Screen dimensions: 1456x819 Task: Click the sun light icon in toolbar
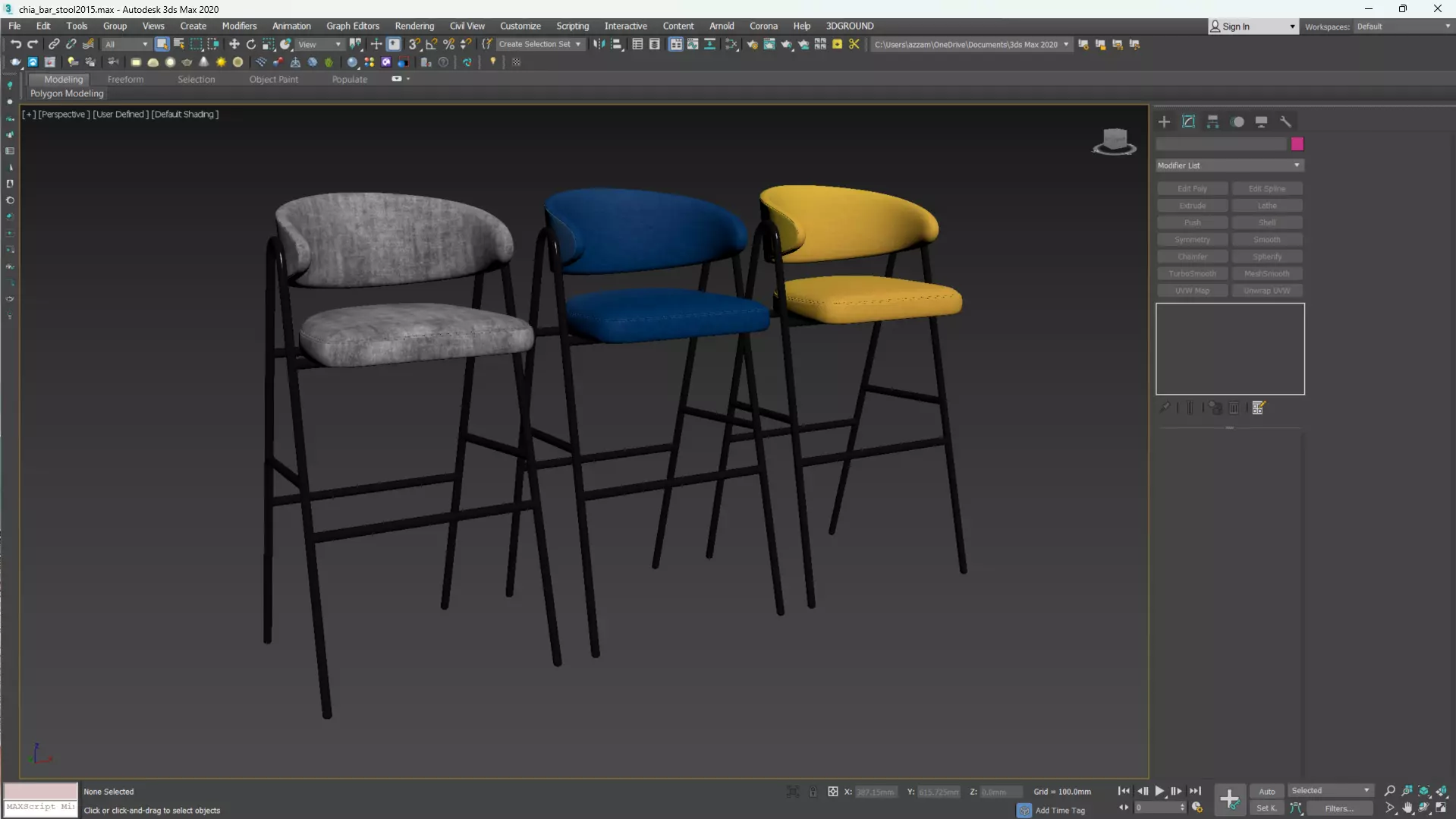click(x=221, y=62)
